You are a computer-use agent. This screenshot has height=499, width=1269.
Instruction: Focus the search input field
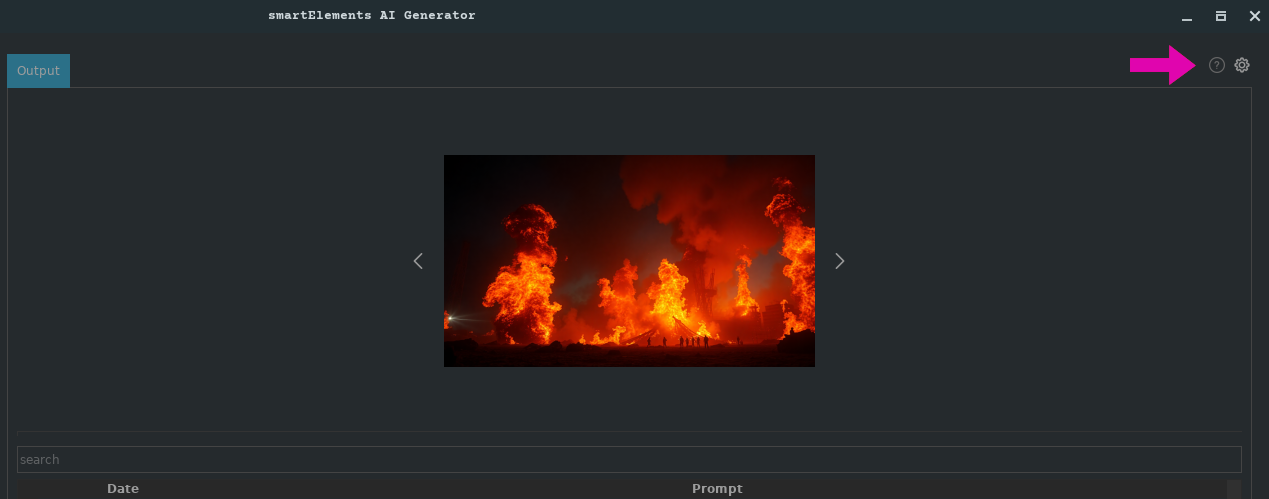[x=629, y=460]
